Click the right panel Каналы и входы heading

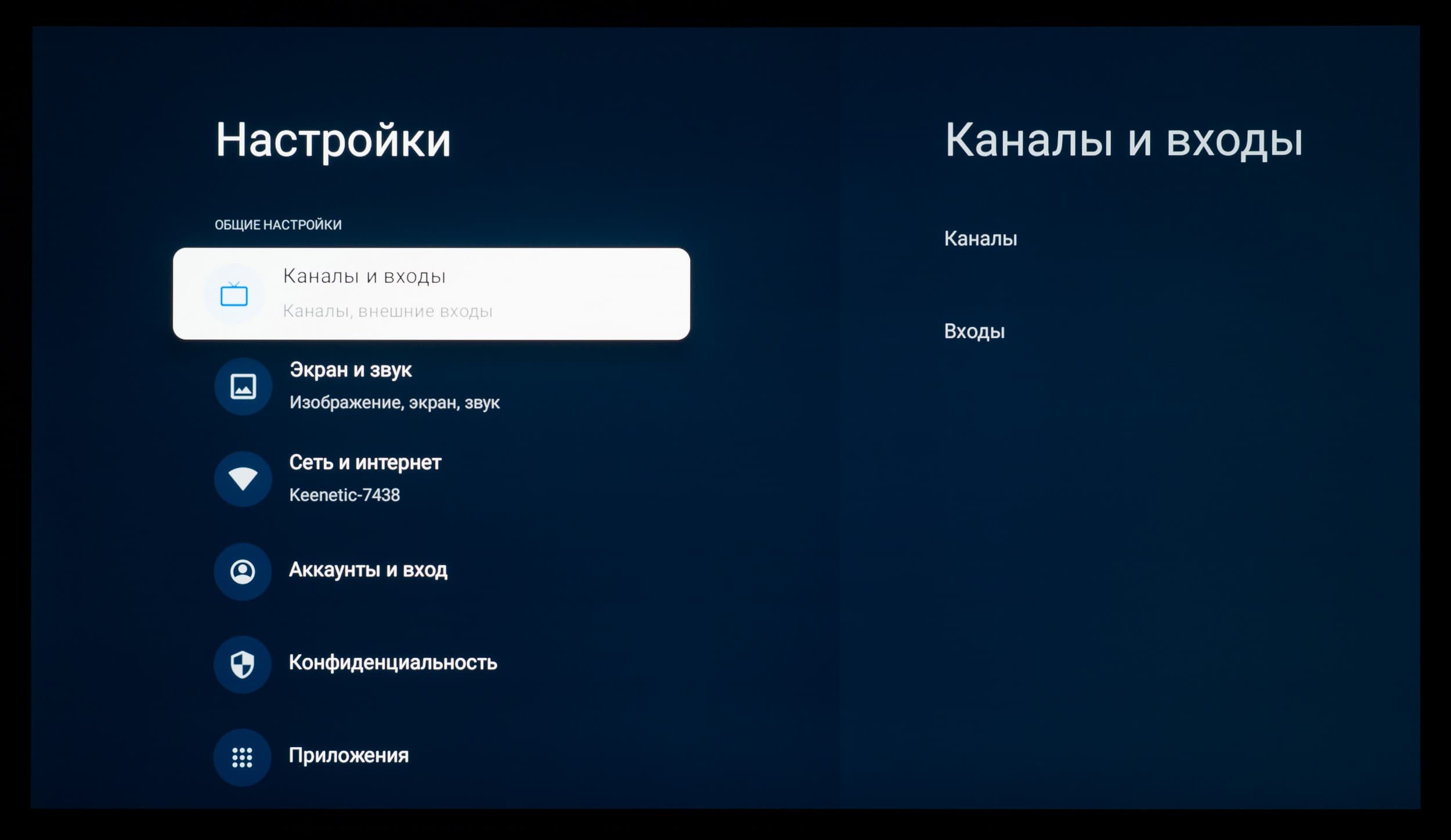1124,140
